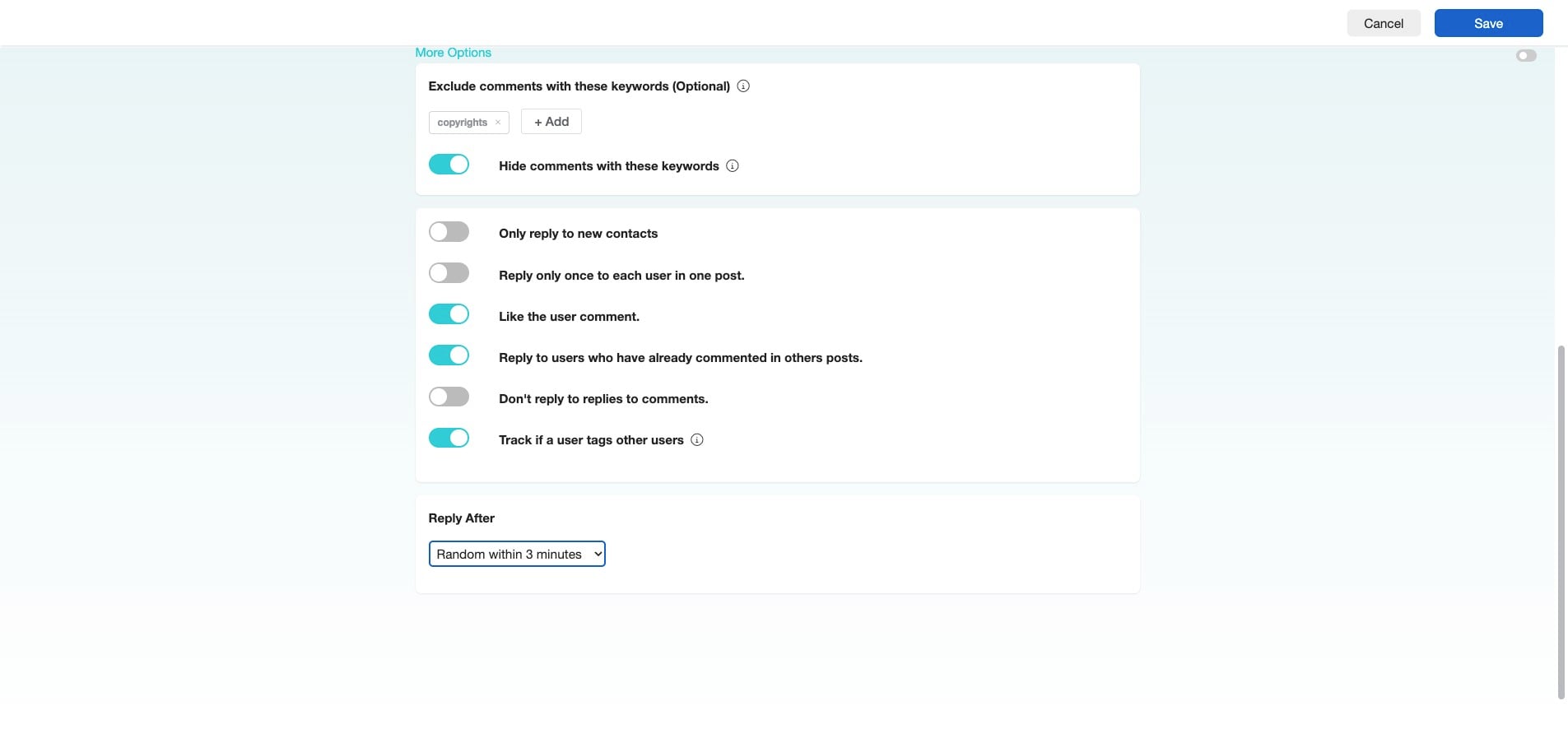Click Don't reply to replies label
This screenshot has width=1568, height=729.
pos(603,399)
